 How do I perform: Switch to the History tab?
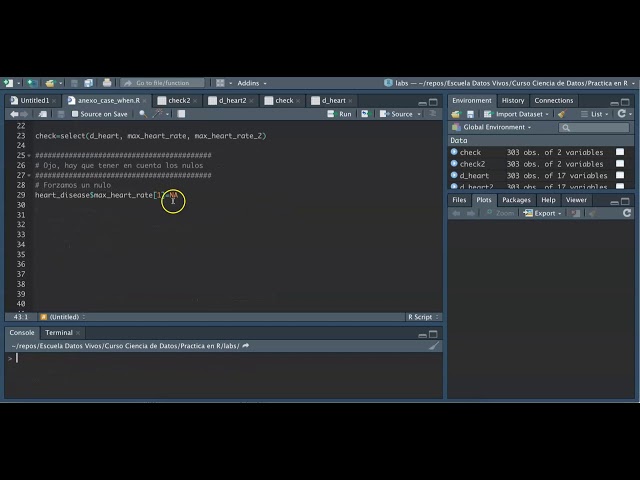pos(513,100)
